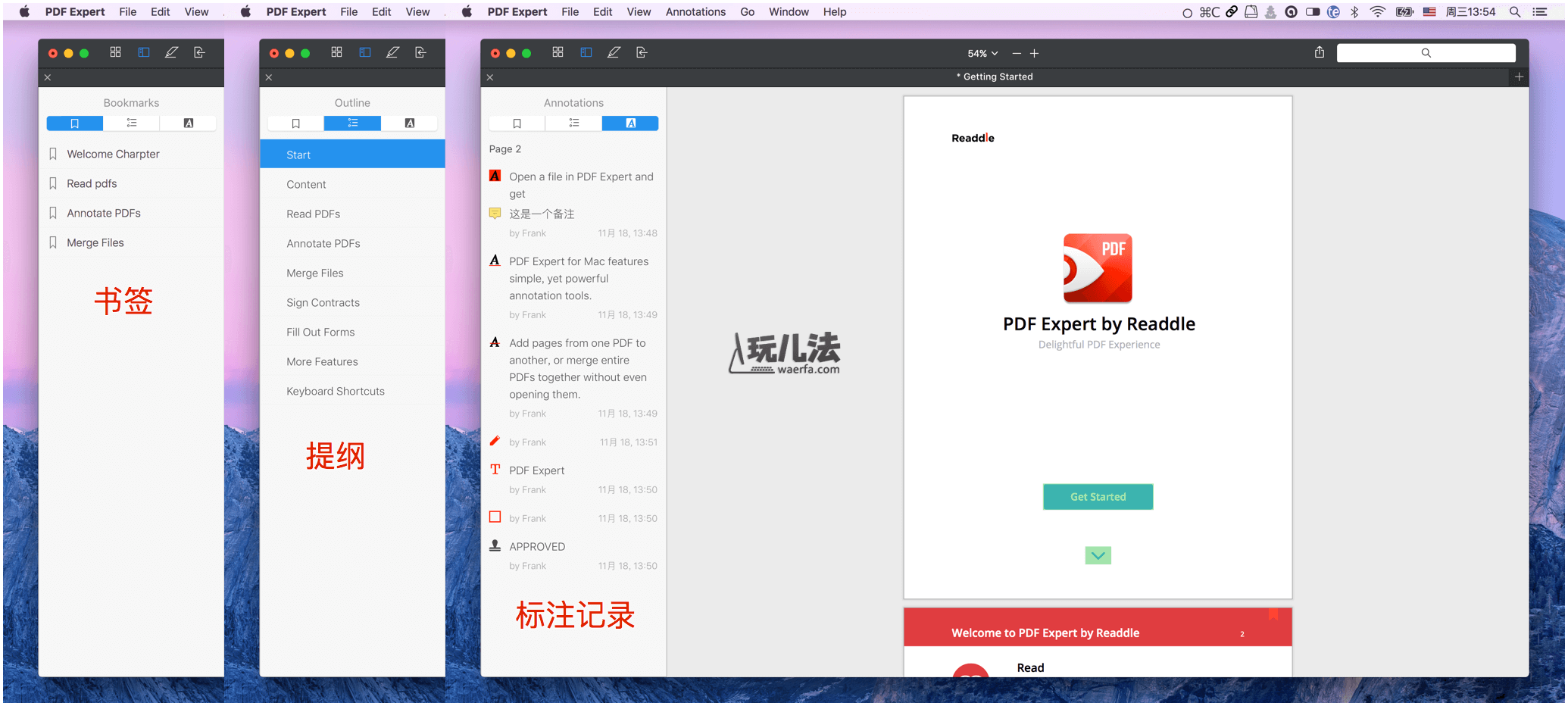Open the 54% zoom level dropdown

coord(982,54)
